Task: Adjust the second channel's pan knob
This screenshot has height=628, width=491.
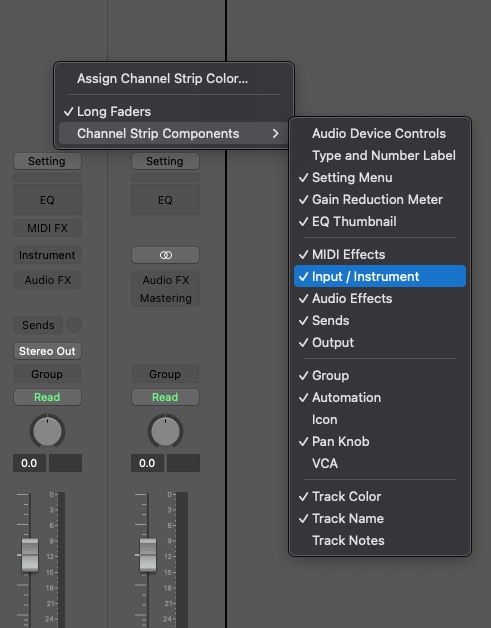Action: coord(165,431)
